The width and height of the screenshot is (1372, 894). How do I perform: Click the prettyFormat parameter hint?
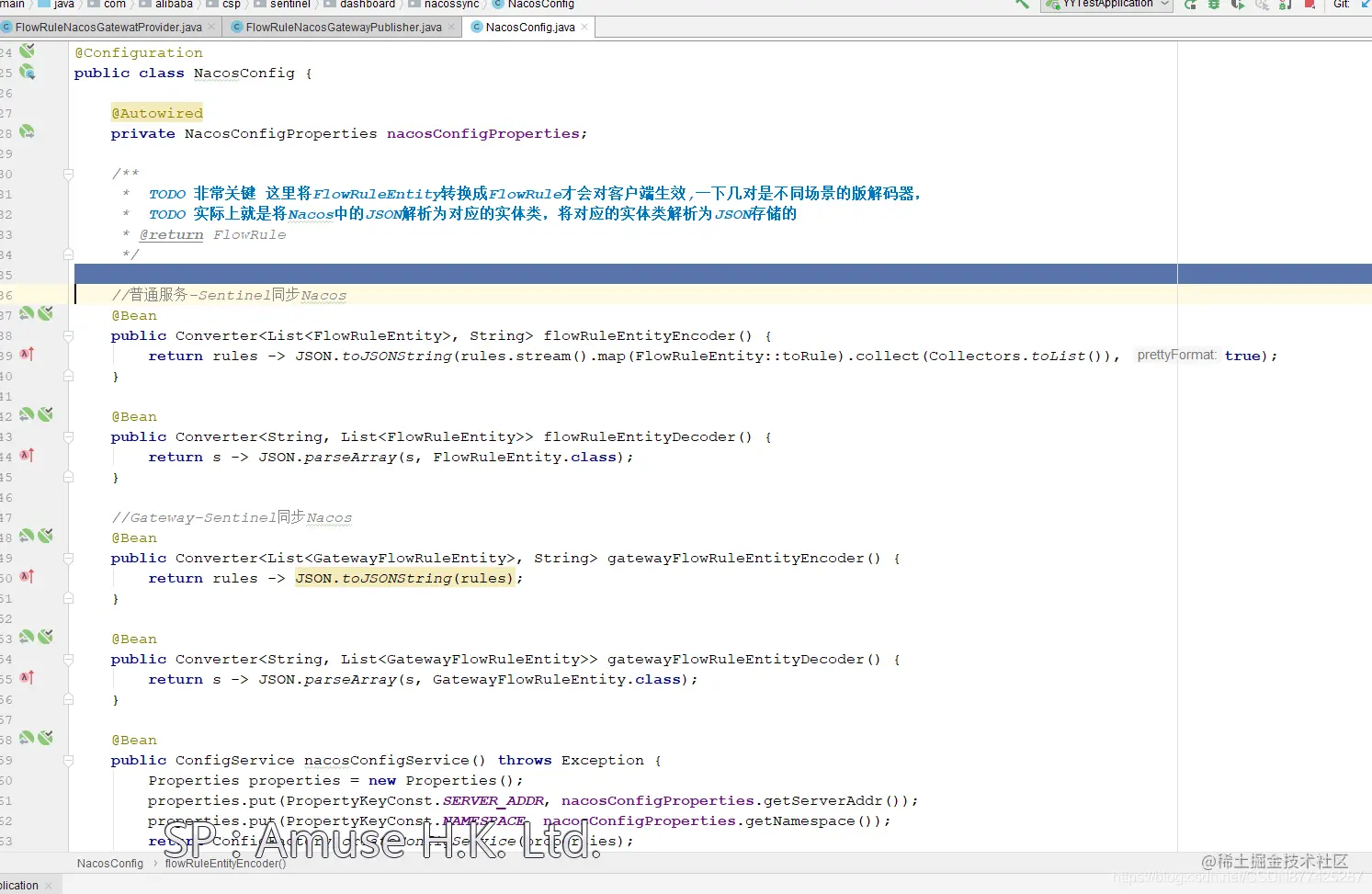pos(1176,355)
